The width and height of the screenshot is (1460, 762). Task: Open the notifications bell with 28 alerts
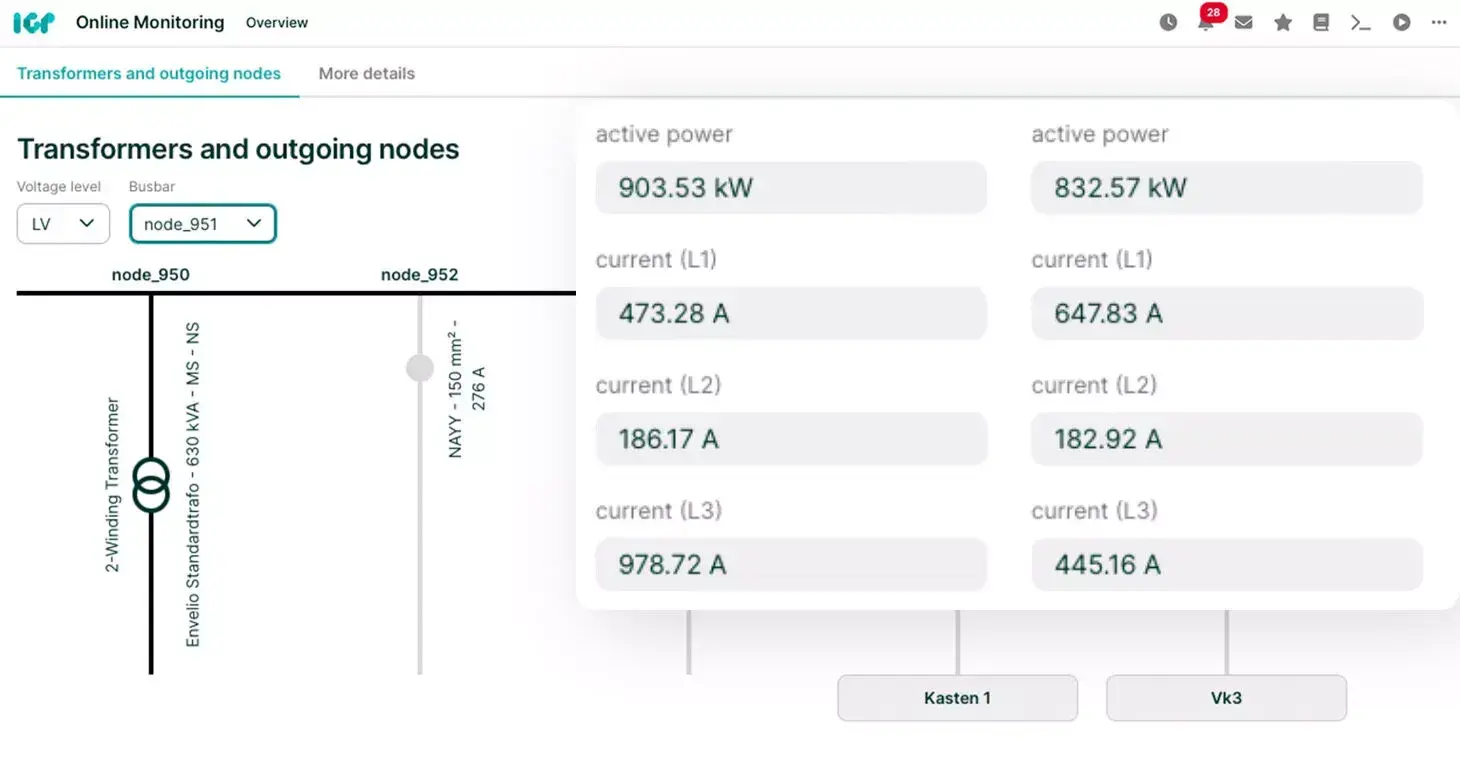(1206, 22)
